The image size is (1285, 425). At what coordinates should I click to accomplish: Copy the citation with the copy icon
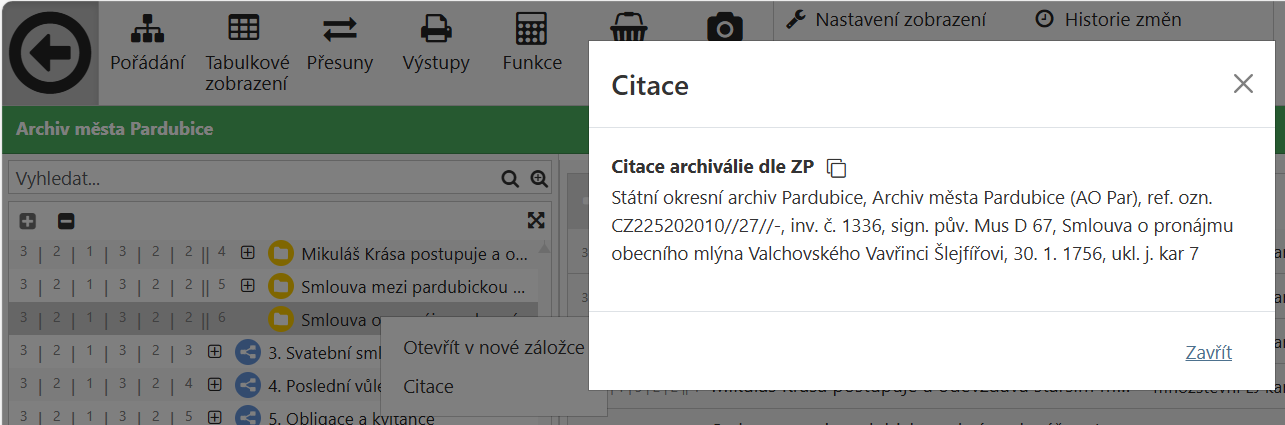tap(837, 168)
